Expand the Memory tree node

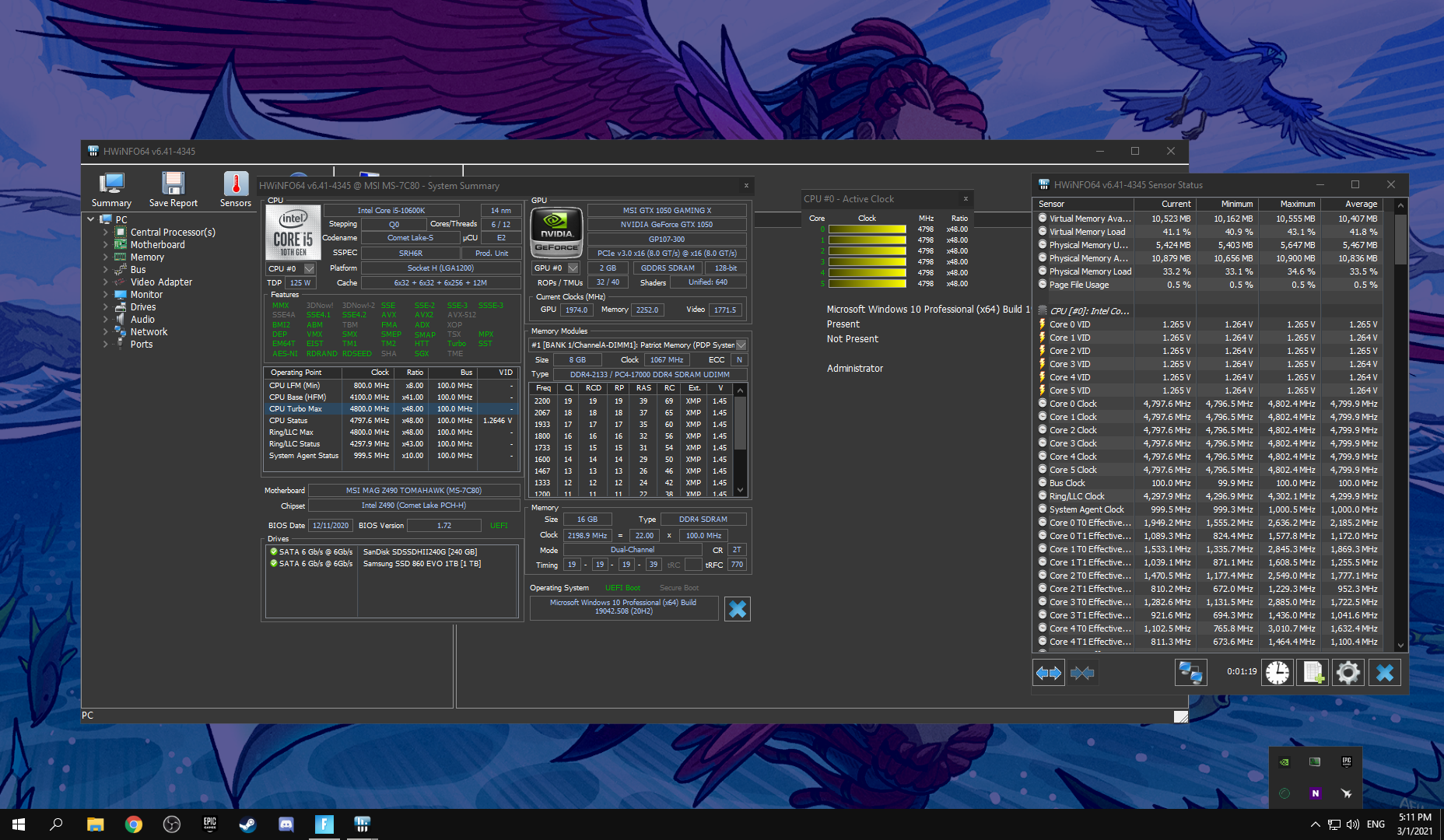[x=106, y=257]
